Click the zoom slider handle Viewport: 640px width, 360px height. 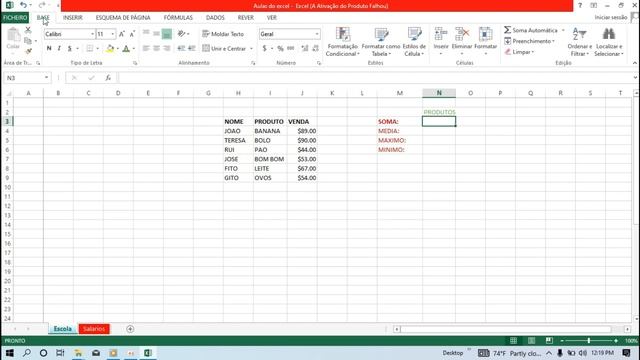tap(589, 340)
